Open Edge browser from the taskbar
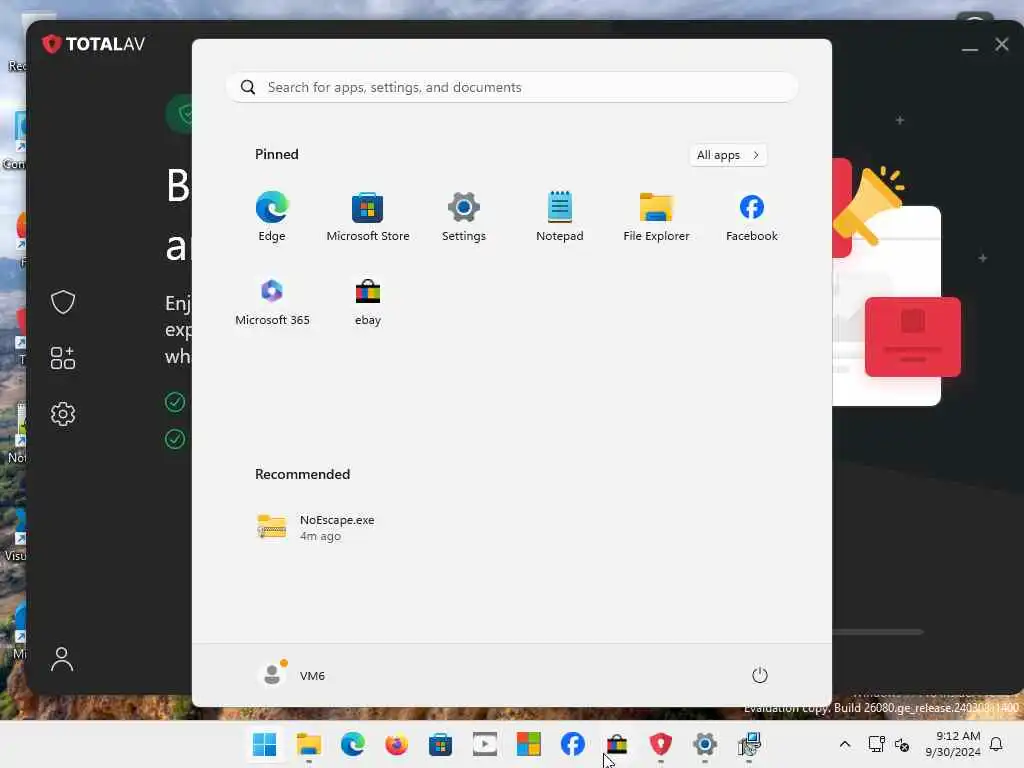The height and width of the screenshot is (768, 1024). click(x=353, y=744)
